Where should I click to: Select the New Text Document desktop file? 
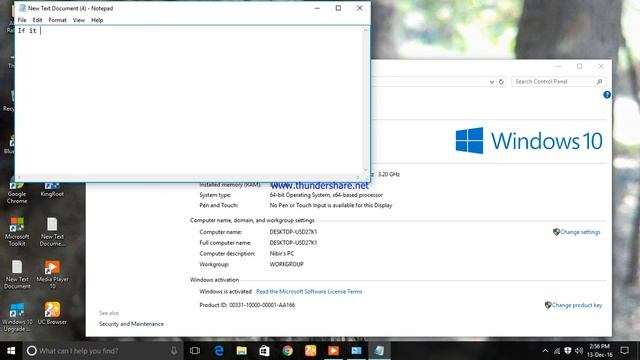[17, 274]
